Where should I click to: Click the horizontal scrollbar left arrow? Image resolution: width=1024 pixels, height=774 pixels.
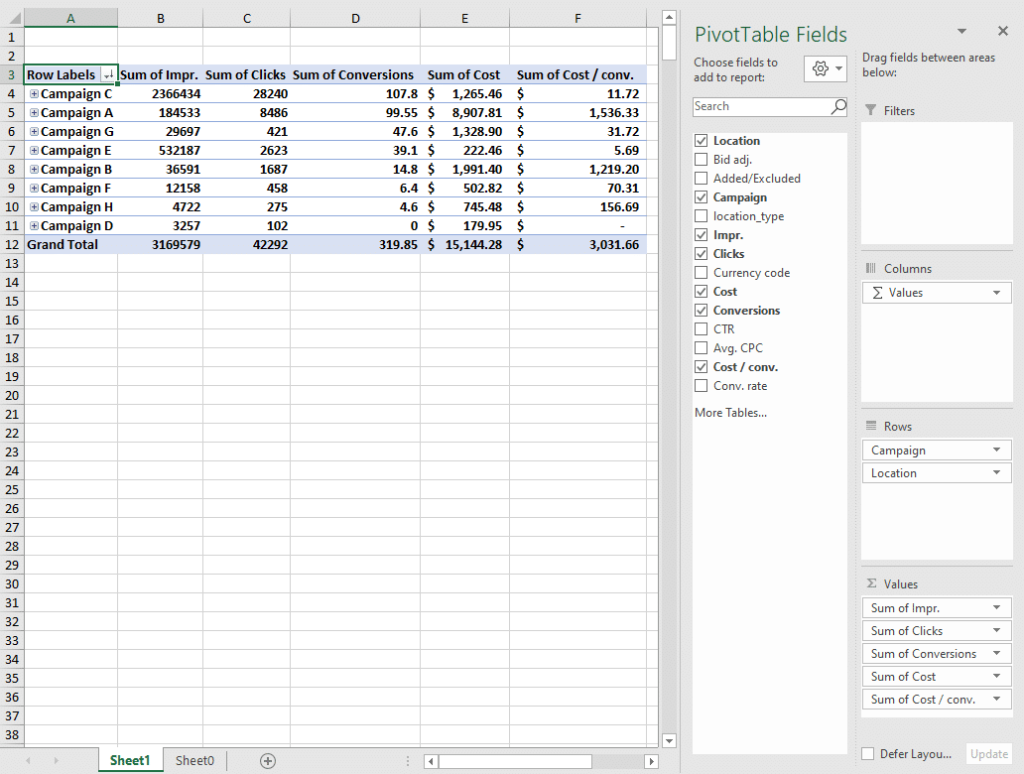tap(430, 761)
